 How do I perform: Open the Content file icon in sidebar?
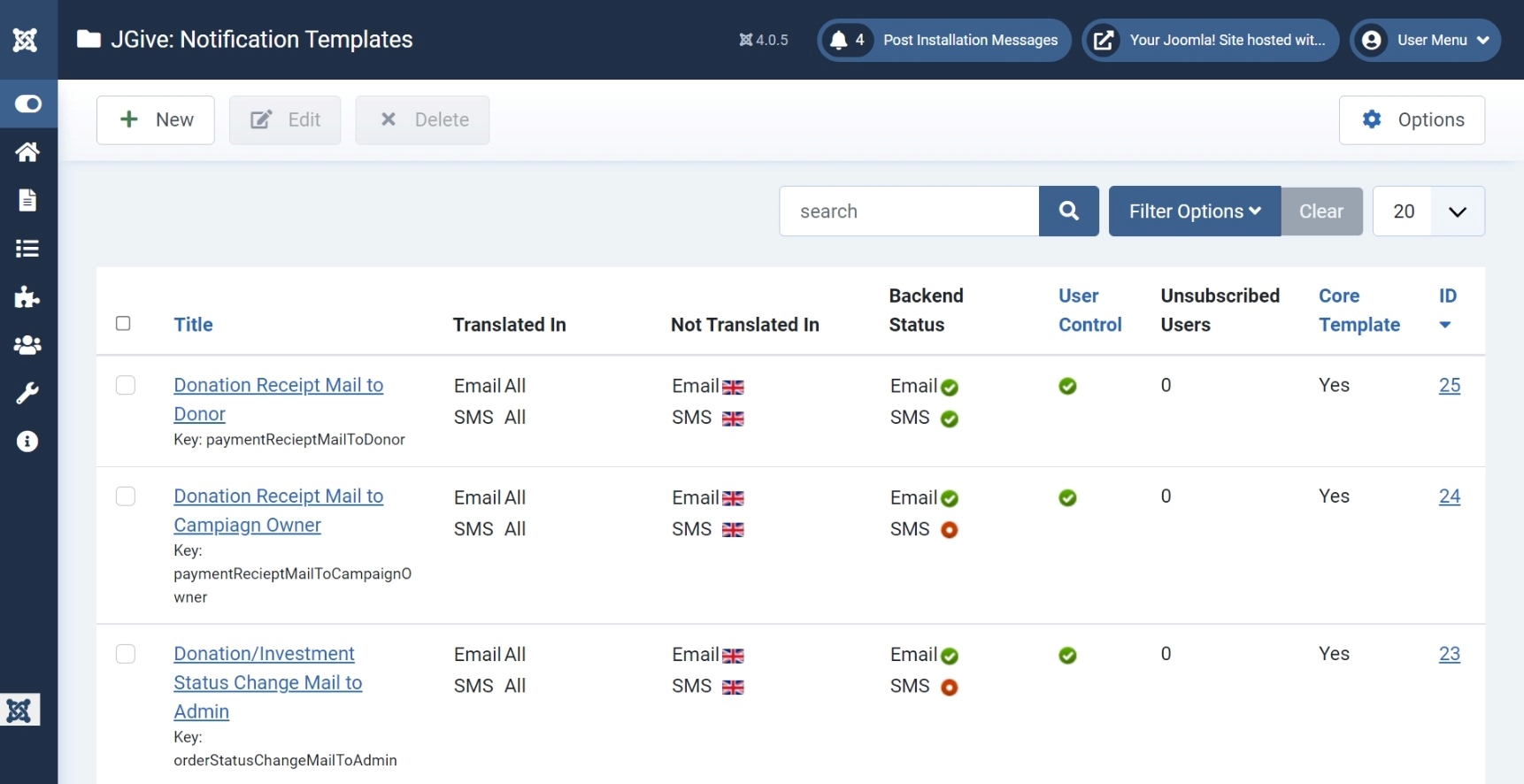pos(27,200)
